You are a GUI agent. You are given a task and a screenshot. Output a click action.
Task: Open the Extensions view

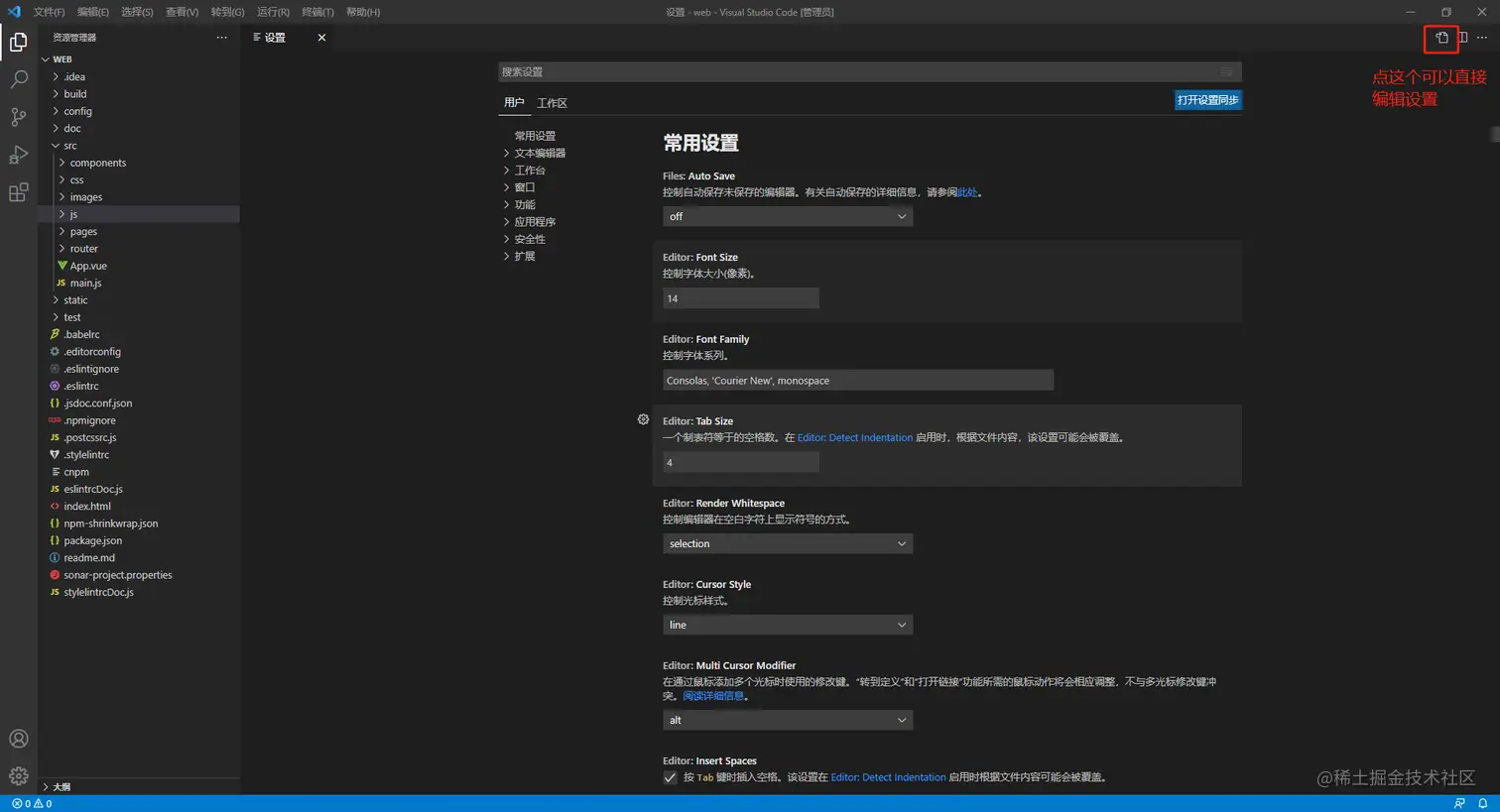coord(18,192)
